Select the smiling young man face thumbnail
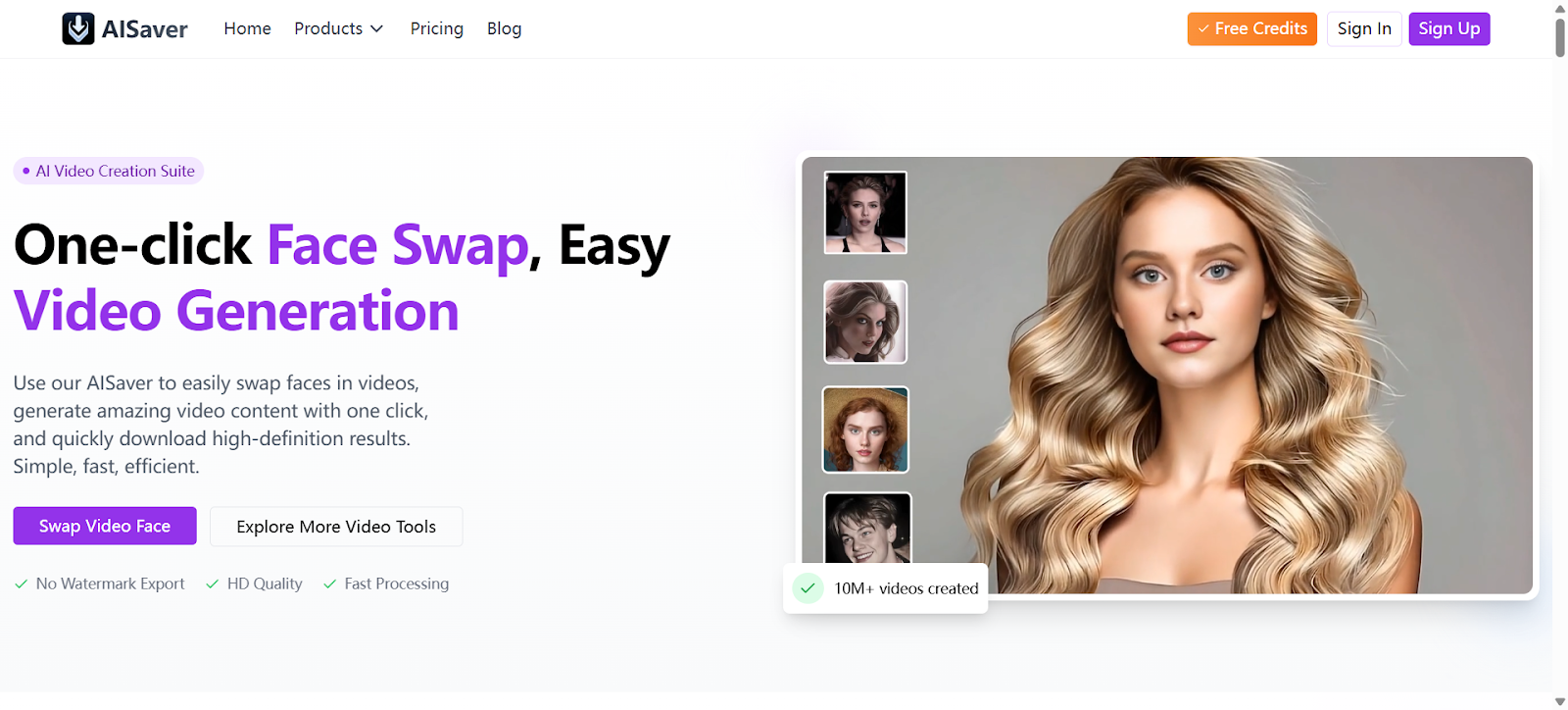 (867, 528)
